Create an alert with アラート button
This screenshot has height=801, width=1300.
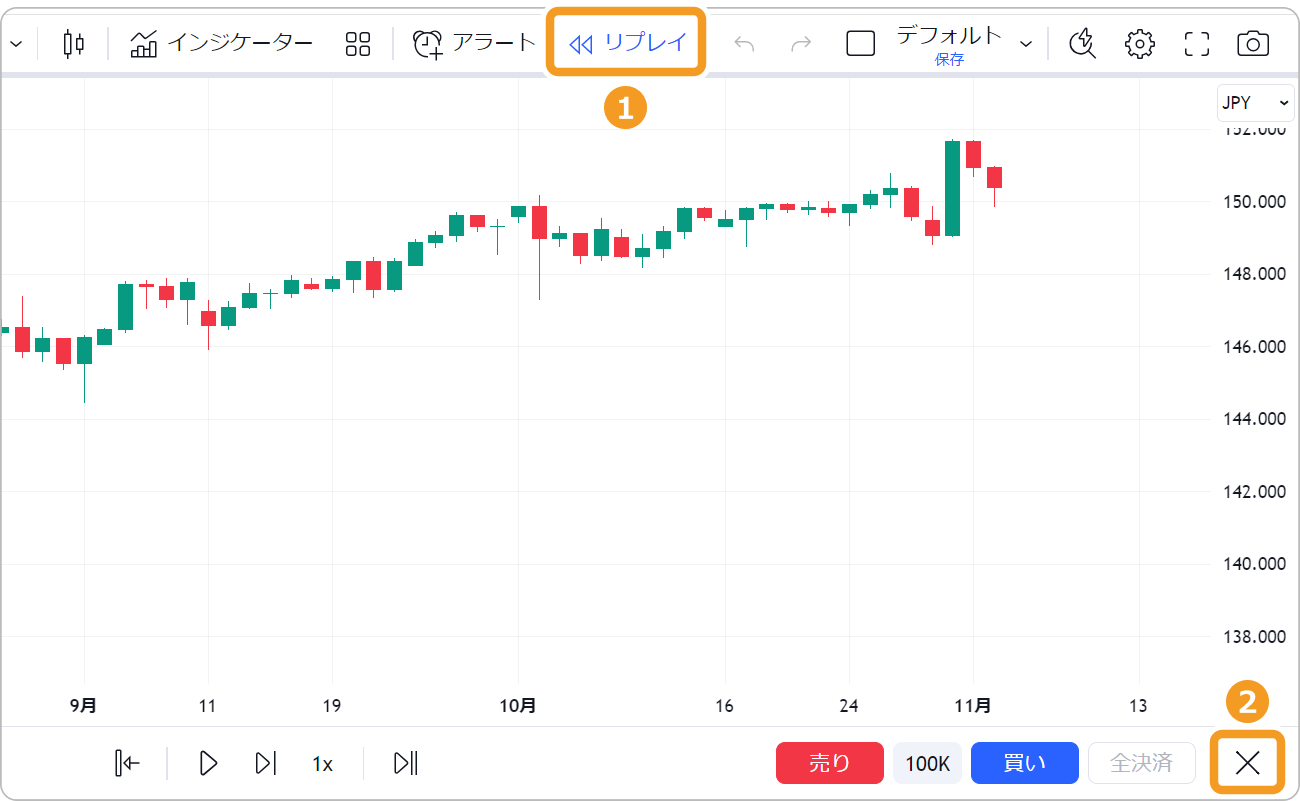pyautogui.click(x=475, y=43)
